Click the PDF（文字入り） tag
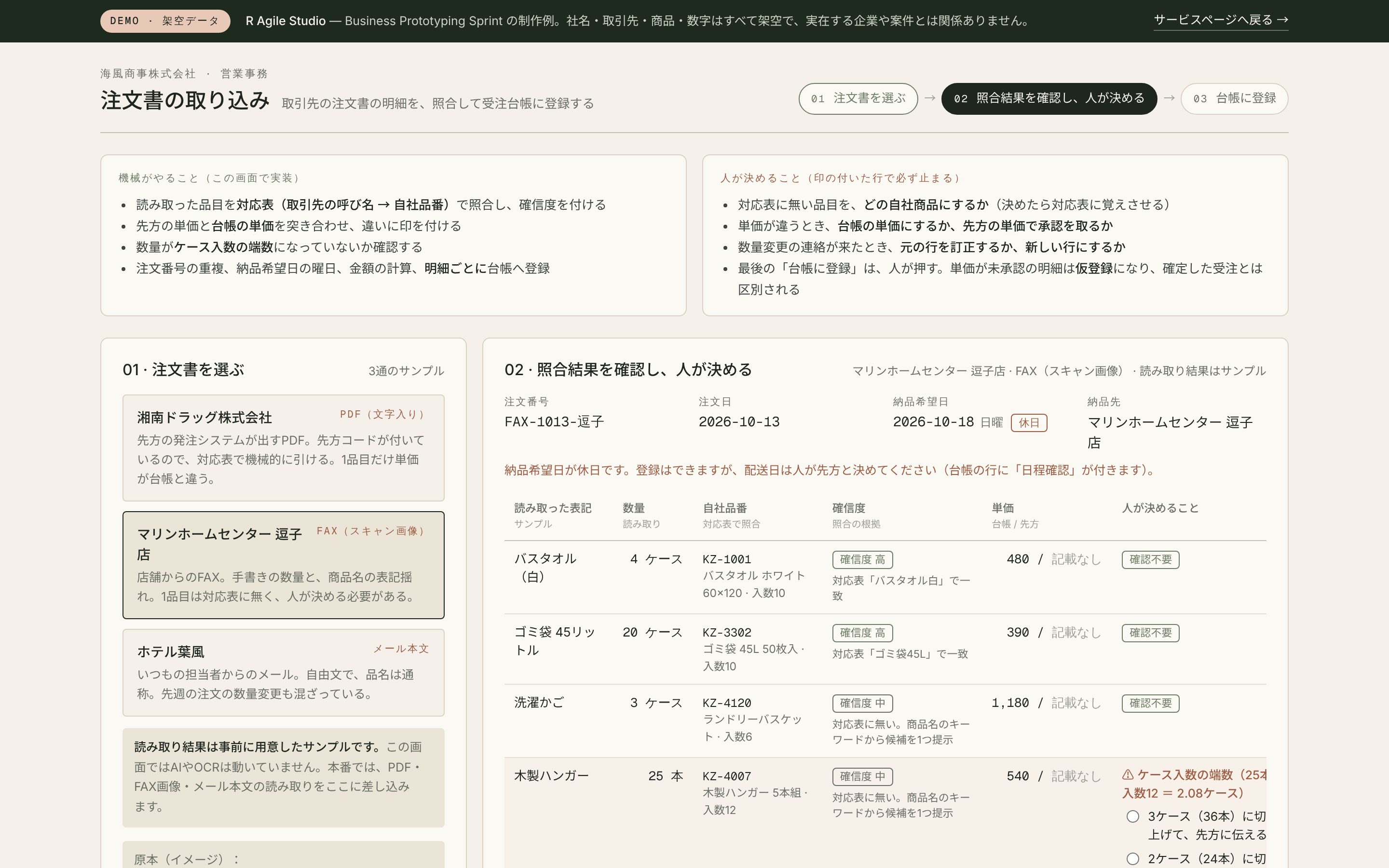1389x868 pixels. 383,415
